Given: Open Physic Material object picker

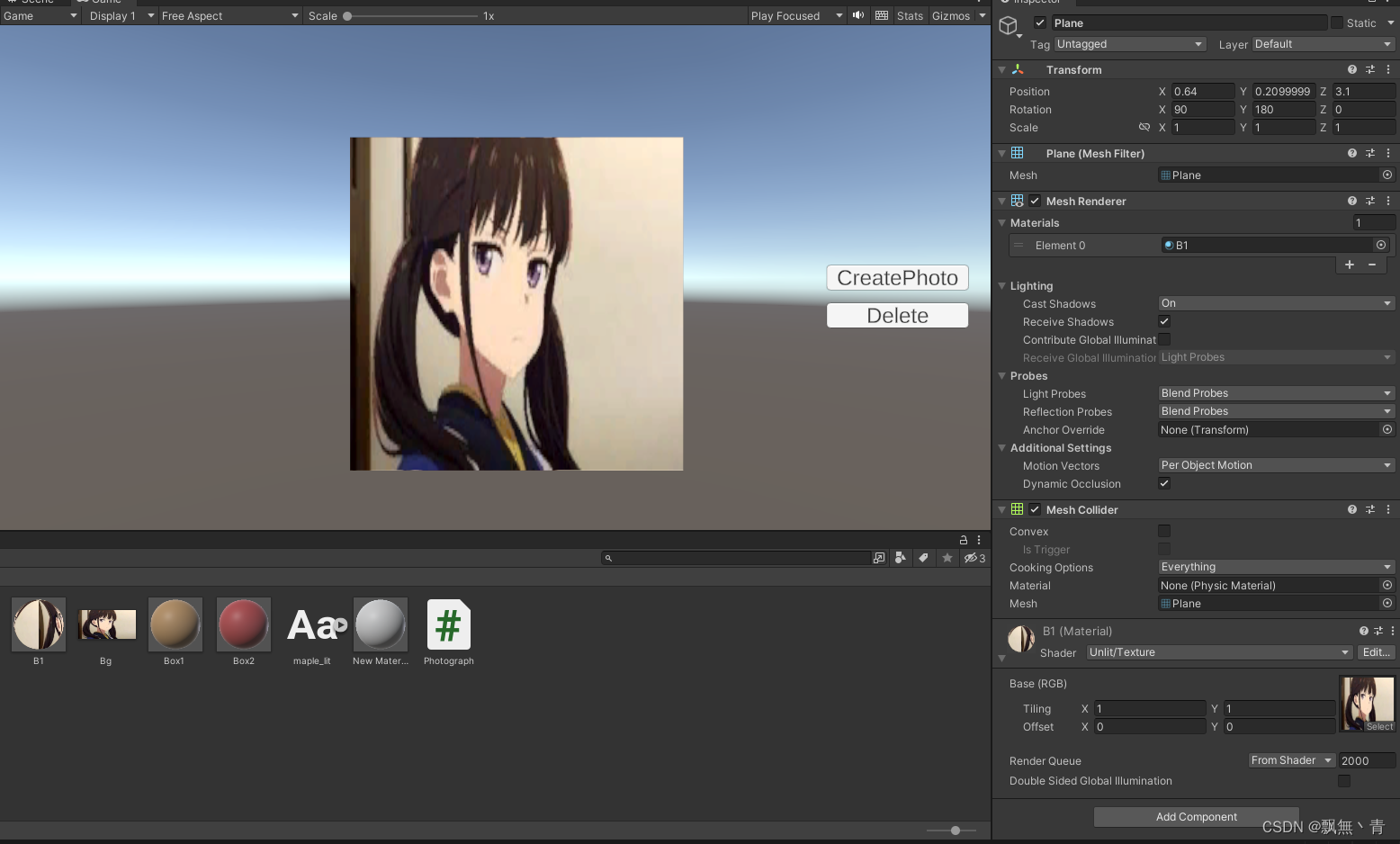Looking at the screenshot, I should [x=1387, y=585].
